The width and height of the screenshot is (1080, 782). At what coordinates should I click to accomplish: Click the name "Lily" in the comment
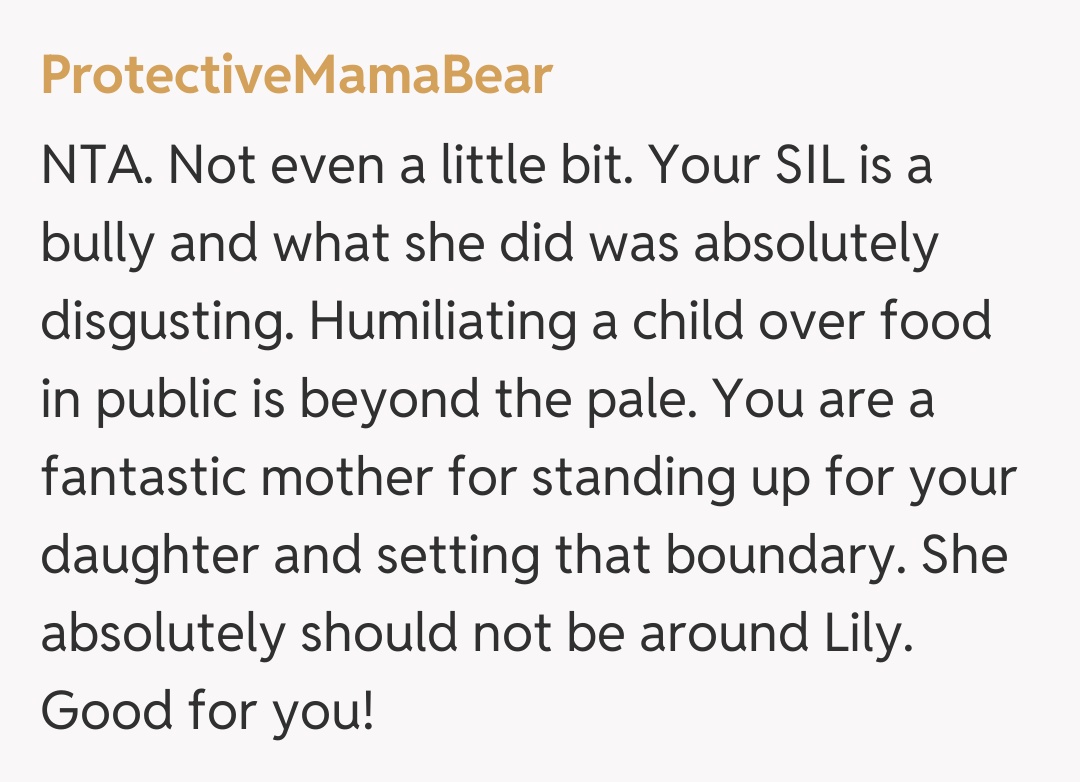click(x=859, y=634)
